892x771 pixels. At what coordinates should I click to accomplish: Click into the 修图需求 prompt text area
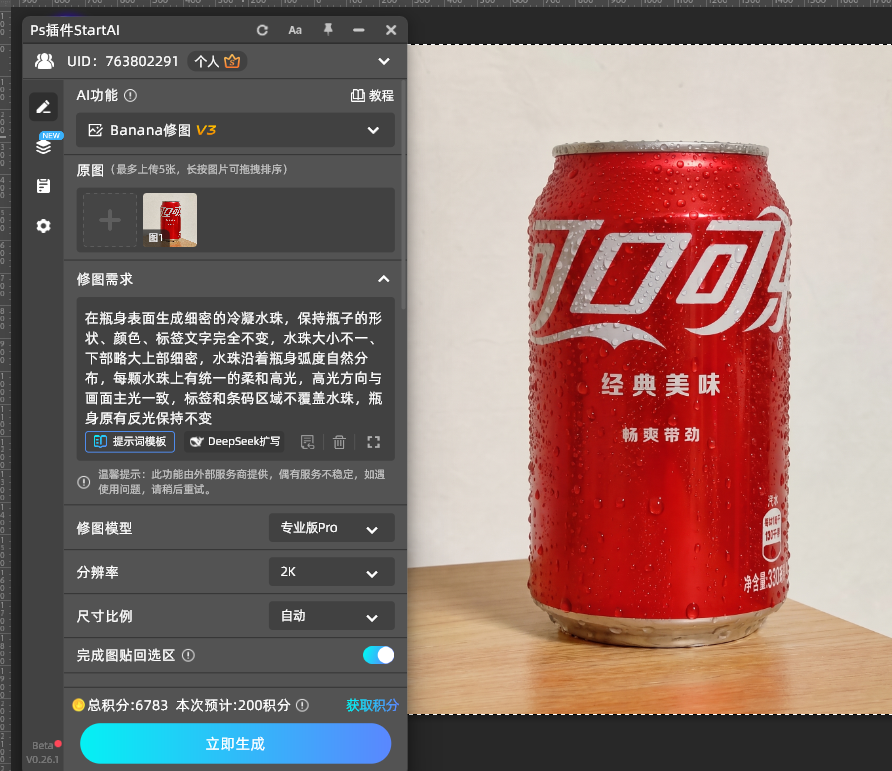click(236, 368)
